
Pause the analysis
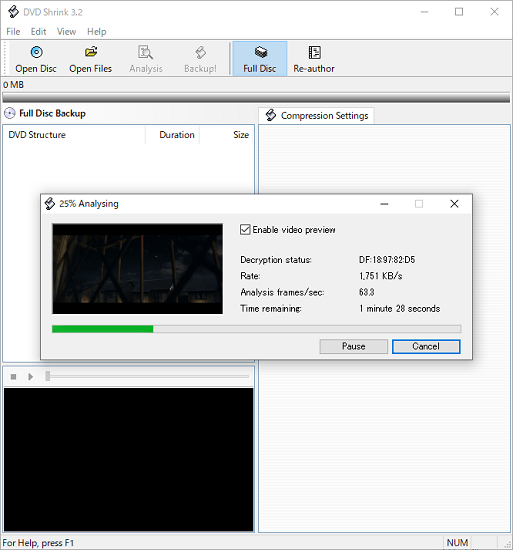[353, 347]
